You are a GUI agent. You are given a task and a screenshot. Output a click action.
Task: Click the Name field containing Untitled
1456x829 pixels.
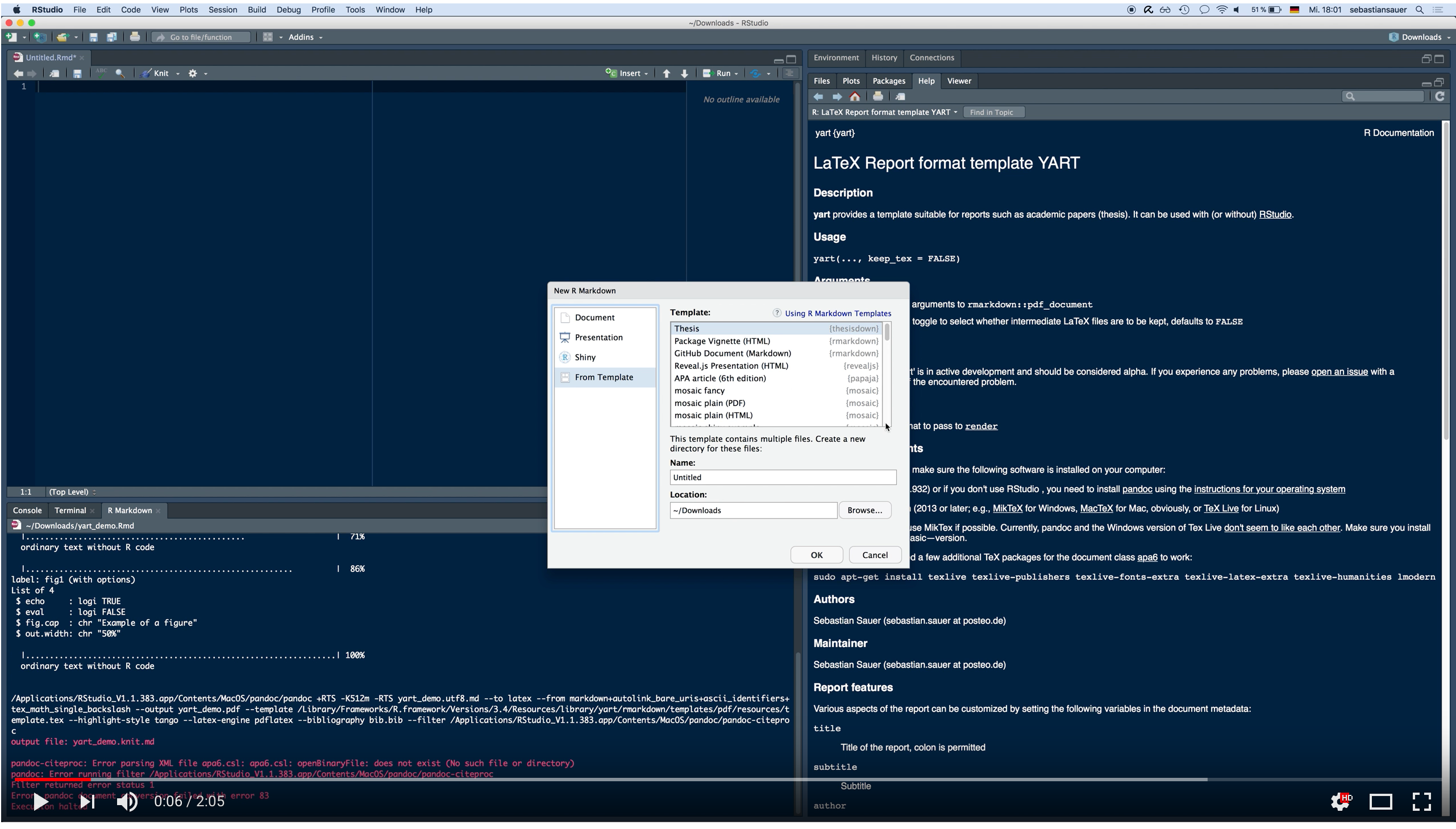point(783,478)
